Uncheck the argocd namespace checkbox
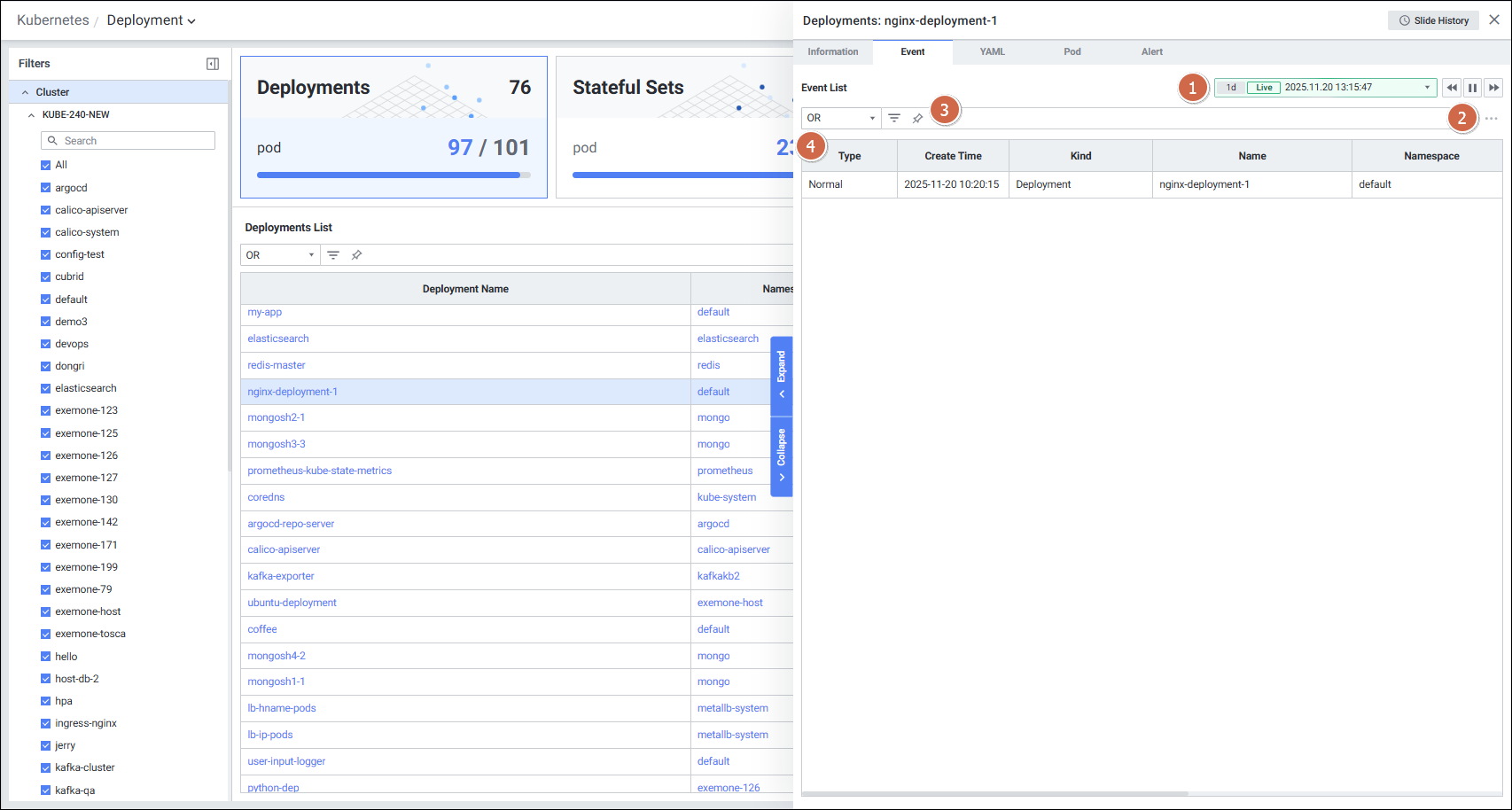This screenshot has height=810, width=1512. coord(46,188)
